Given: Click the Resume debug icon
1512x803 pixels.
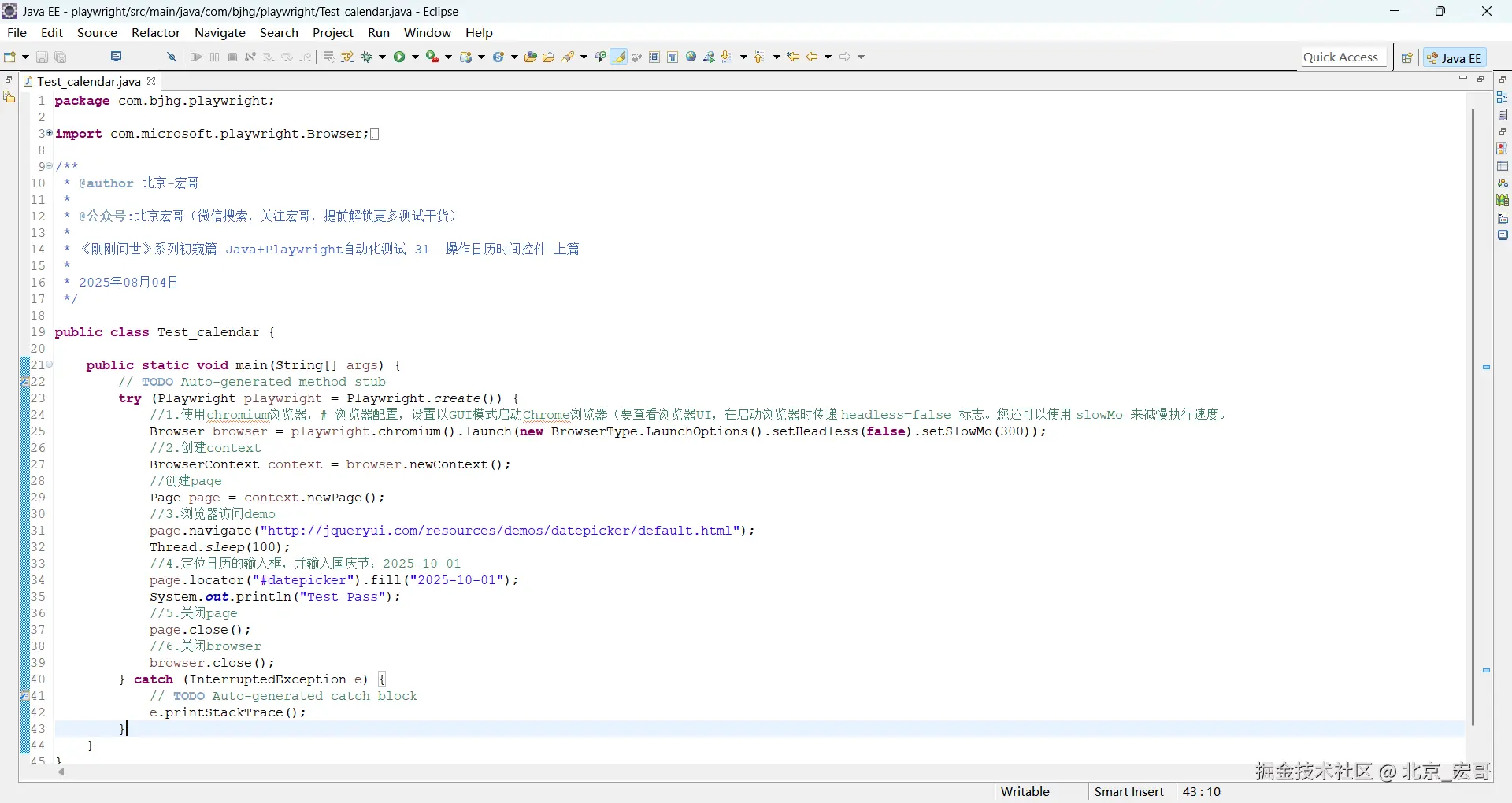Looking at the screenshot, I should pyautogui.click(x=196, y=57).
